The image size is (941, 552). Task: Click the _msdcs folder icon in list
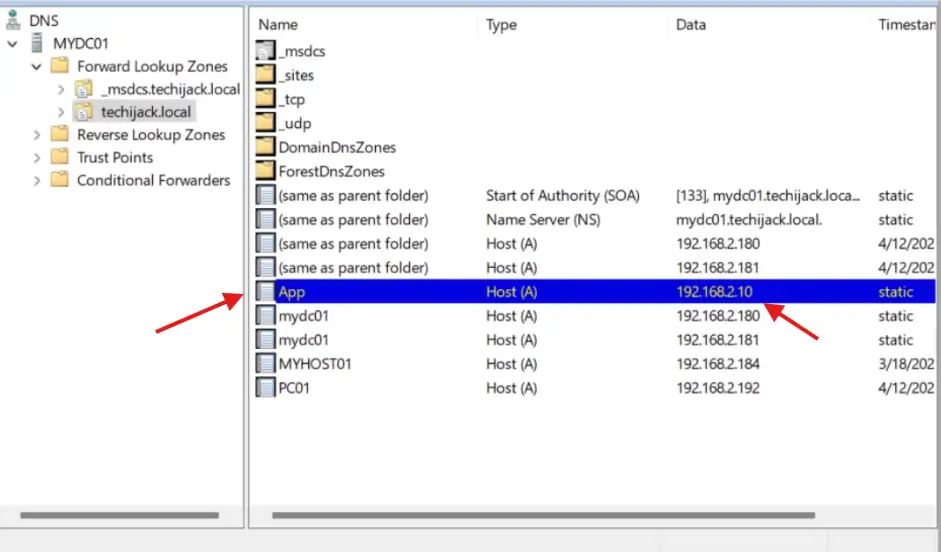tap(265, 51)
